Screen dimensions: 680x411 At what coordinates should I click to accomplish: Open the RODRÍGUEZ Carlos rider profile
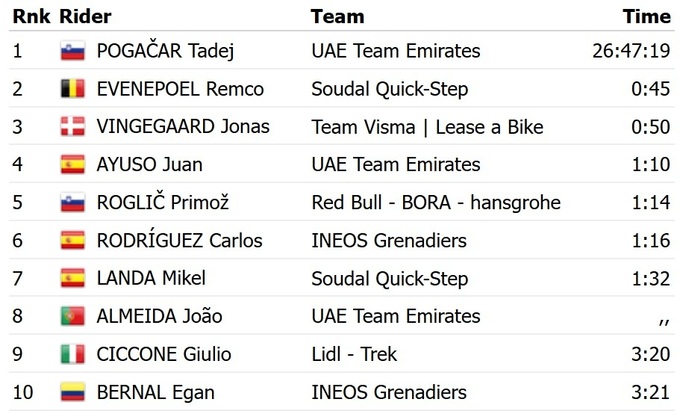click(179, 241)
